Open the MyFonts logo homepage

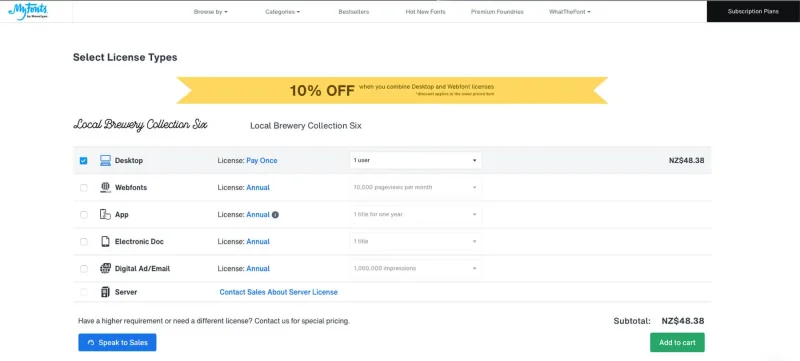(28, 12)
